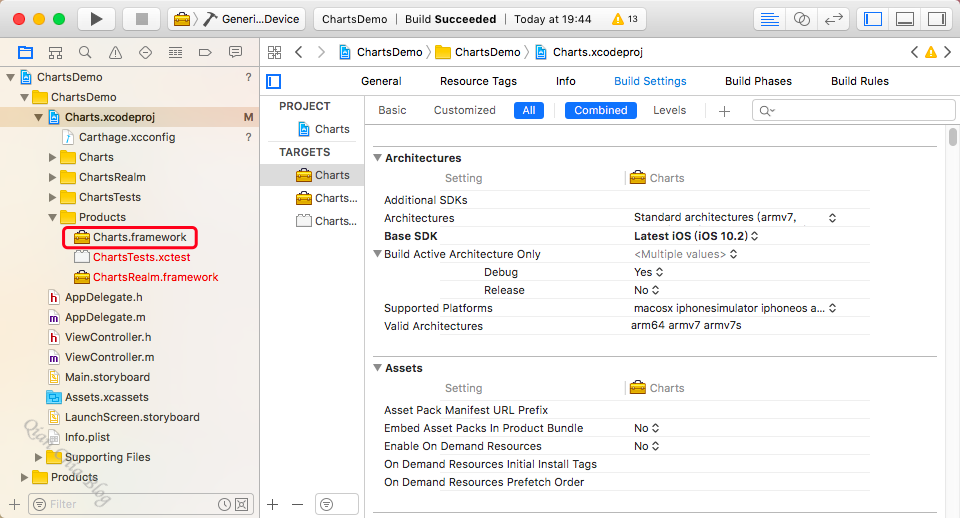Screen dimensions: 960x518
Task: Jump to the next issue
Action: (x=947, y=53)
